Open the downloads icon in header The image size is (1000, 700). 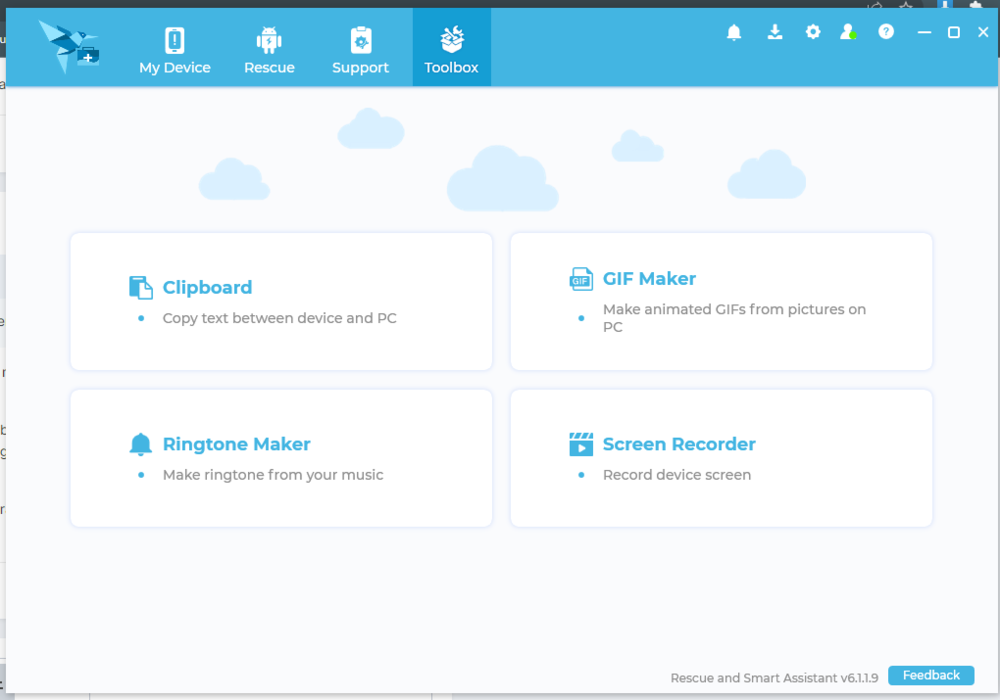click(x=774, y=32)
